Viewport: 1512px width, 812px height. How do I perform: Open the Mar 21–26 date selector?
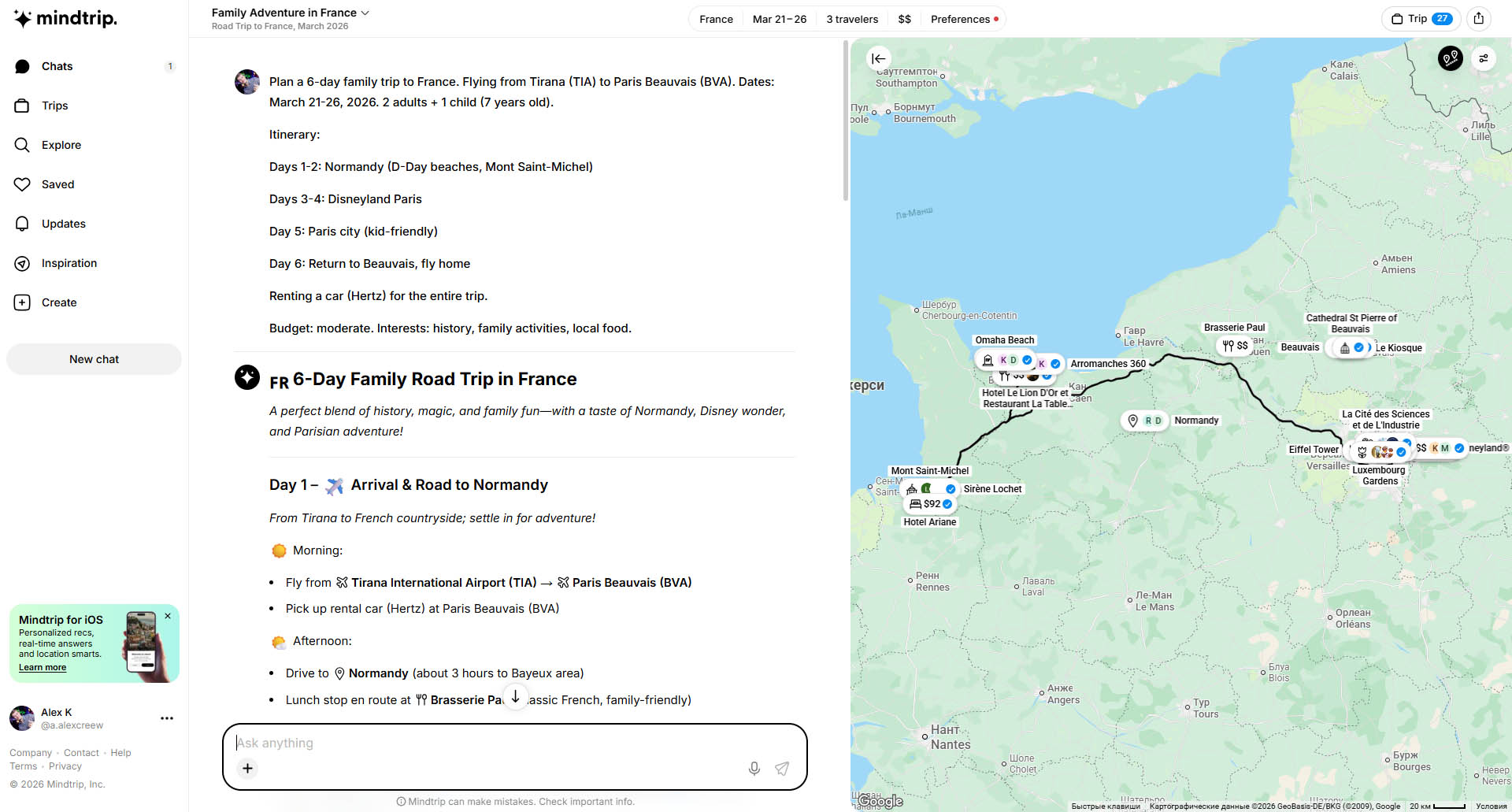(x=779, y=19)
